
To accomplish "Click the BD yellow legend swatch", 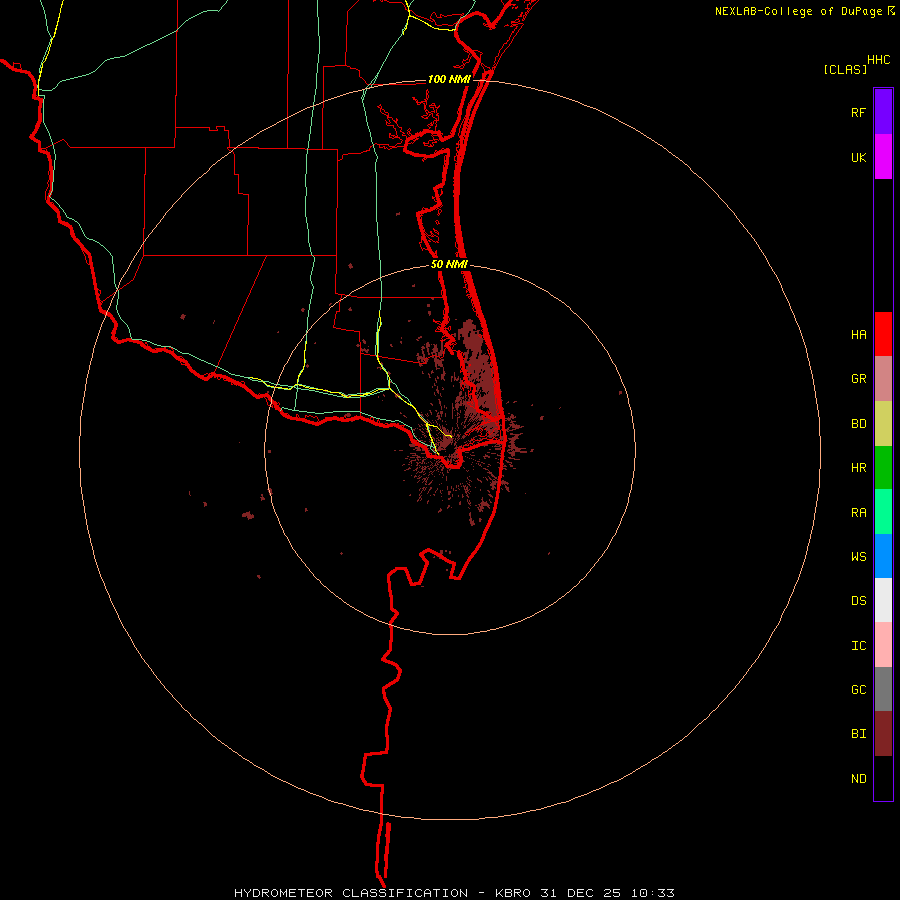I will click(x=883, y=423).
